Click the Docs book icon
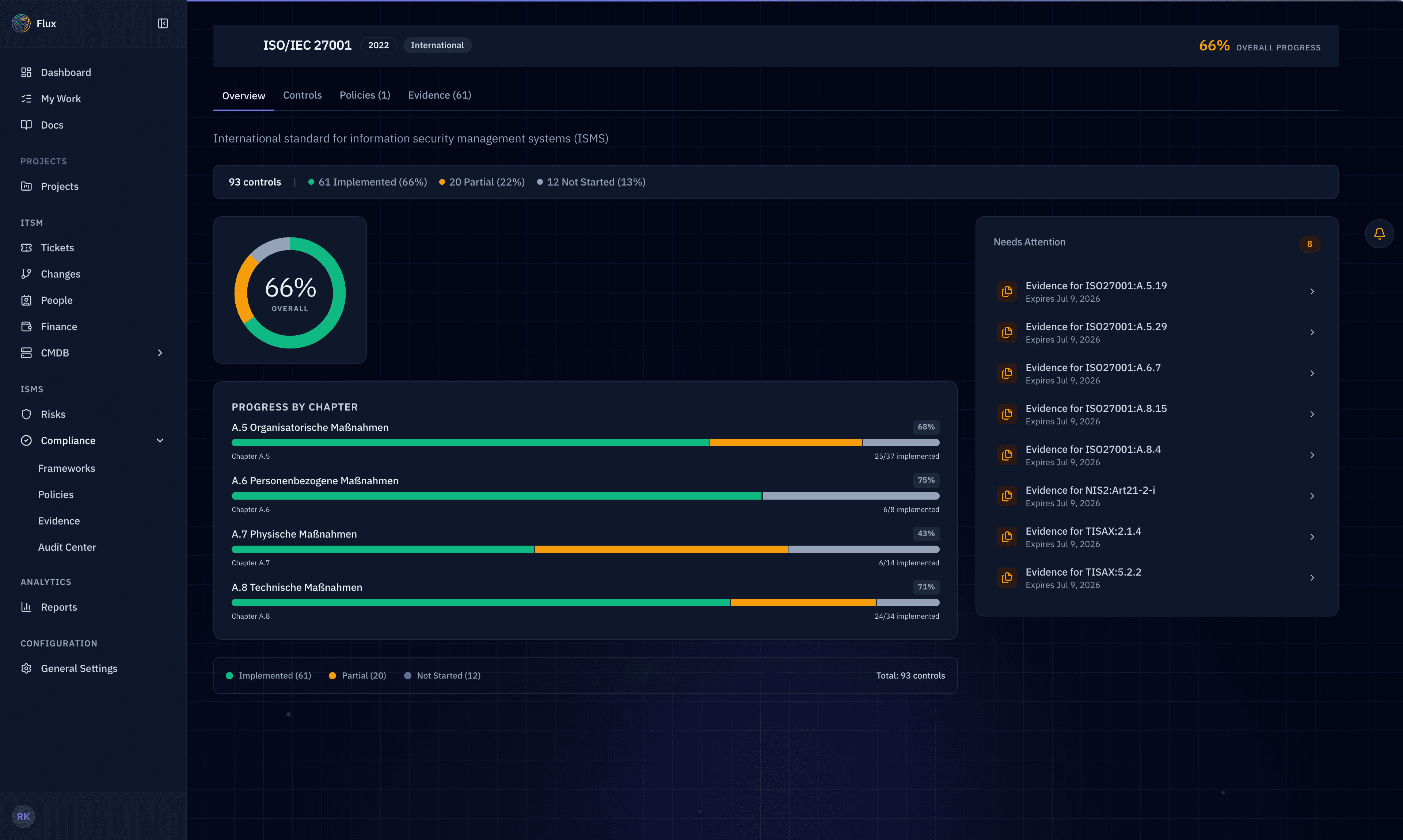 (x=26, y=125)
